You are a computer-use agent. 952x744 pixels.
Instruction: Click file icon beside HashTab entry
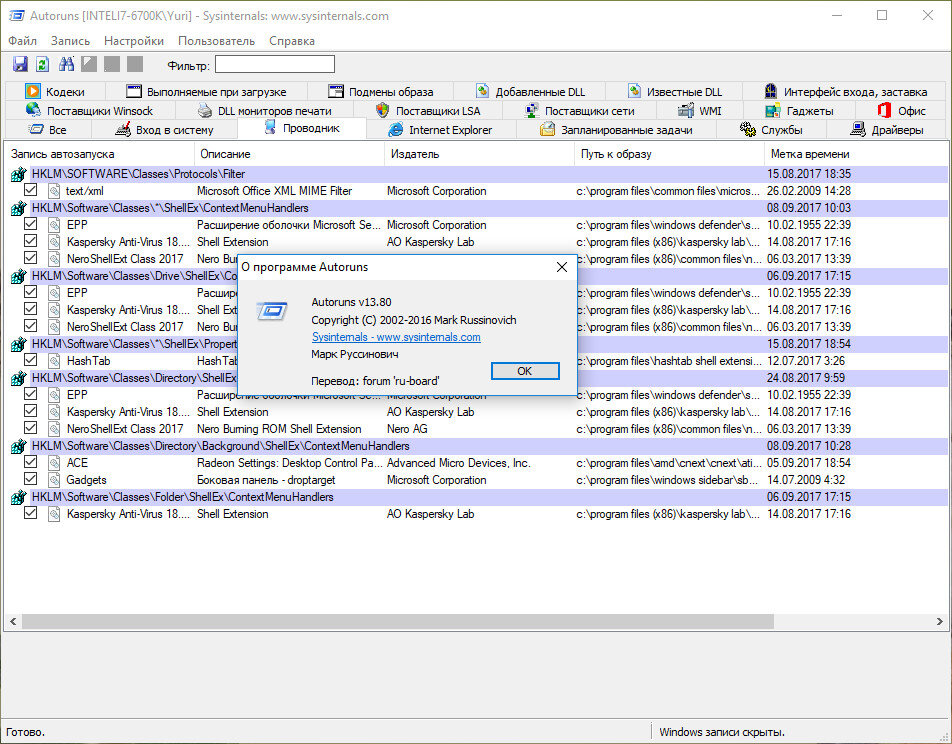pyautogui.click(x=54, y=361)
